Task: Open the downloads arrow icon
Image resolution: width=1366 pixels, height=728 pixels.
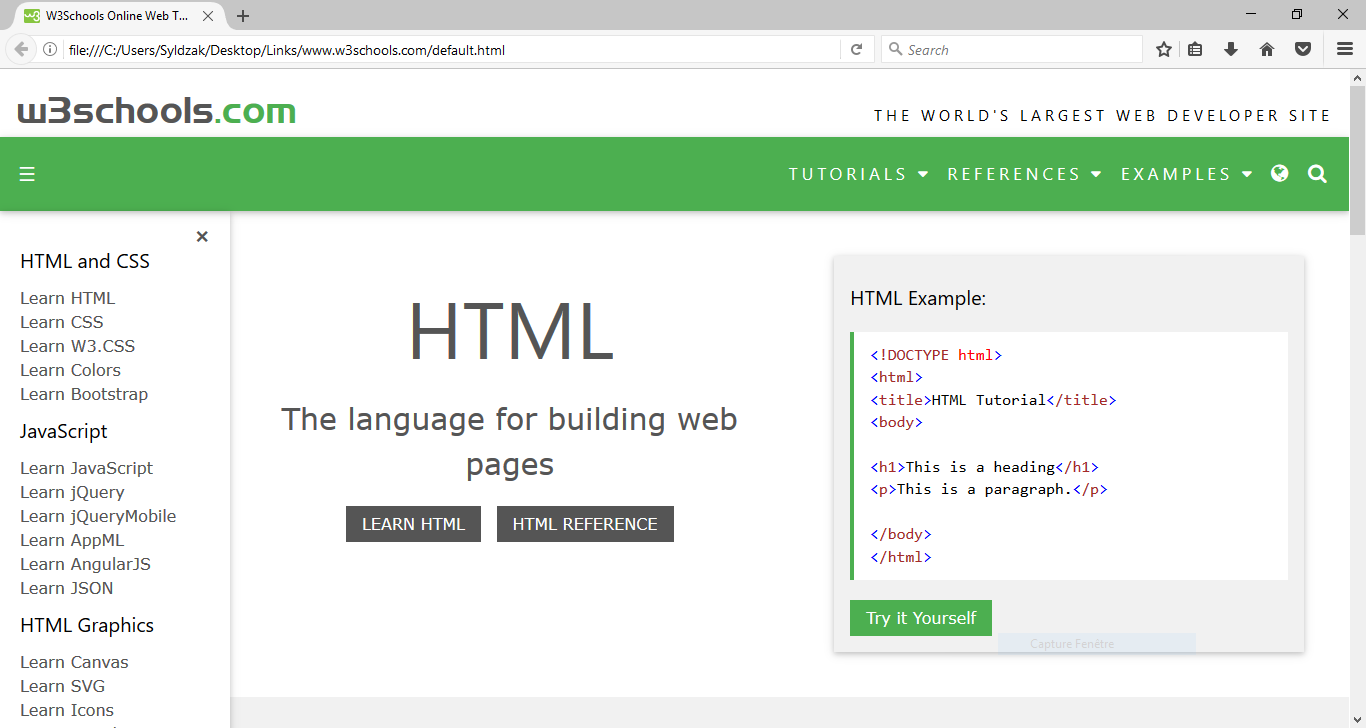Action: 1231,49
